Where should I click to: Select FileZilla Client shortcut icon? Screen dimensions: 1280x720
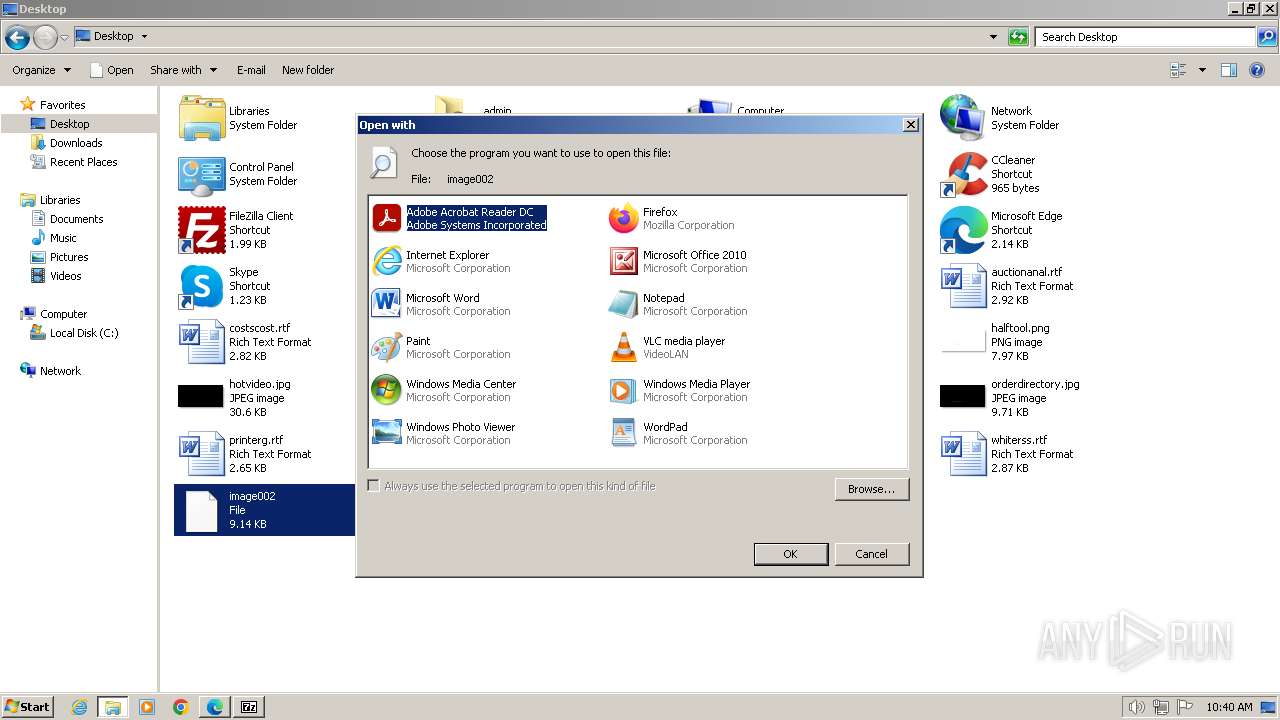pyautogui.click(x=201, y=230)
